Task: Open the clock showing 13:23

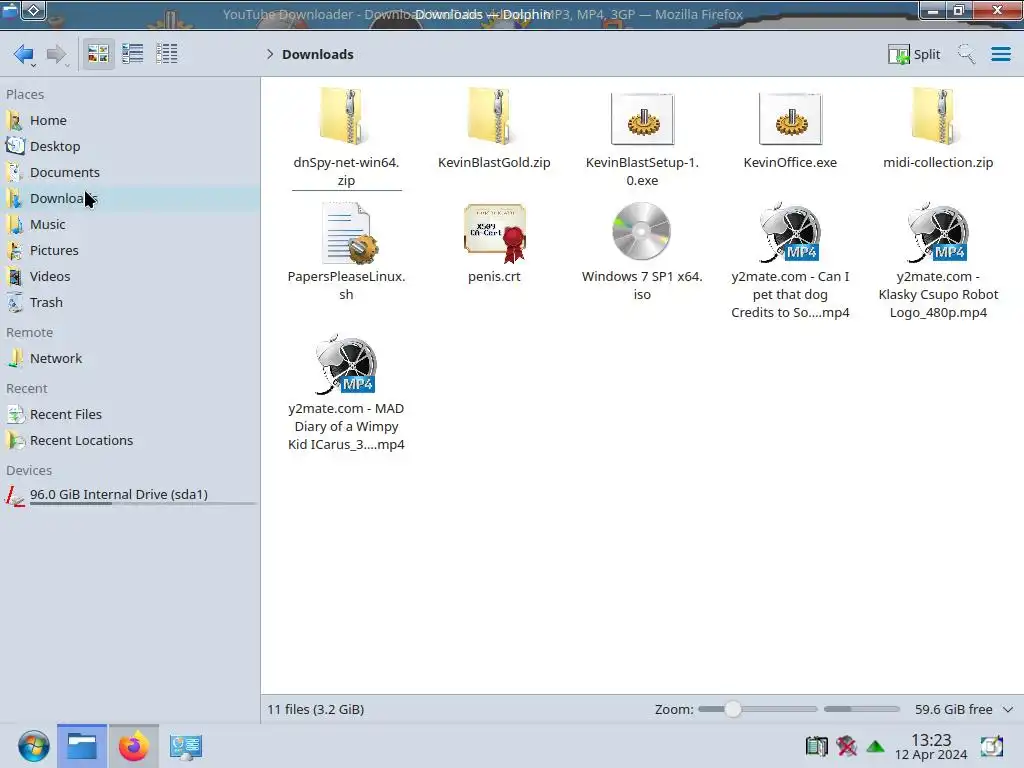Action: click(931, 746)
